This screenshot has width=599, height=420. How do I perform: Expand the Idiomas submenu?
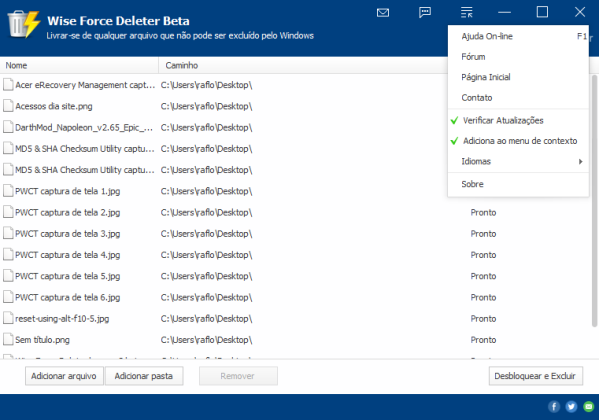click(518, 161)
